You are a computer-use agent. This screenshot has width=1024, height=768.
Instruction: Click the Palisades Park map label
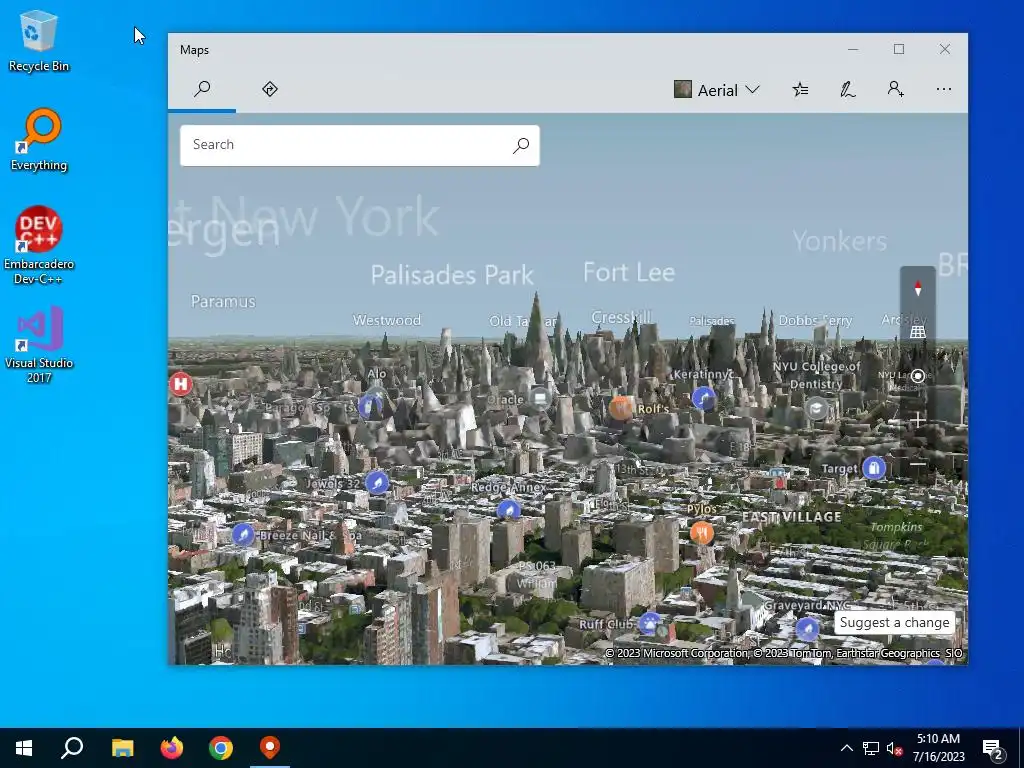click(452, 275)
